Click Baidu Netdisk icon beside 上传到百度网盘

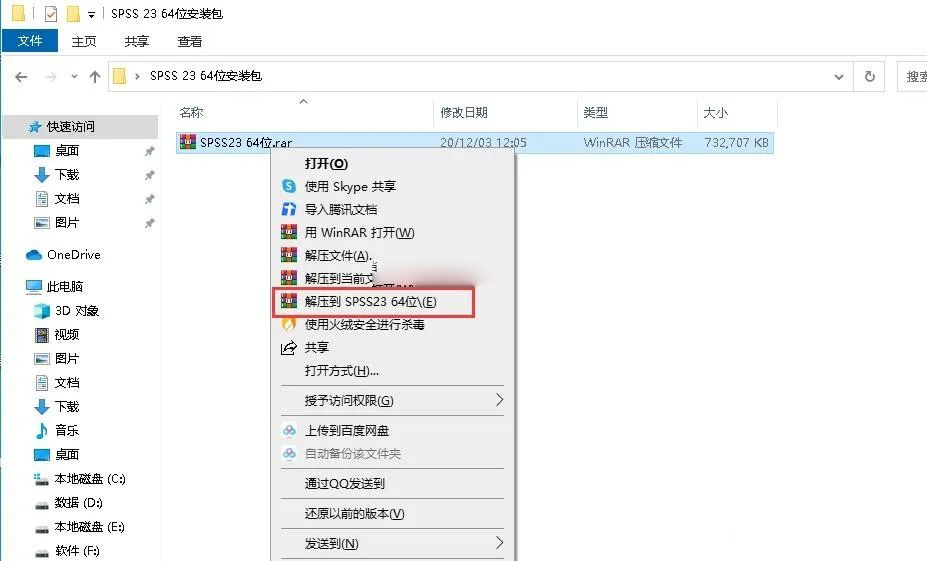(289, 430)
